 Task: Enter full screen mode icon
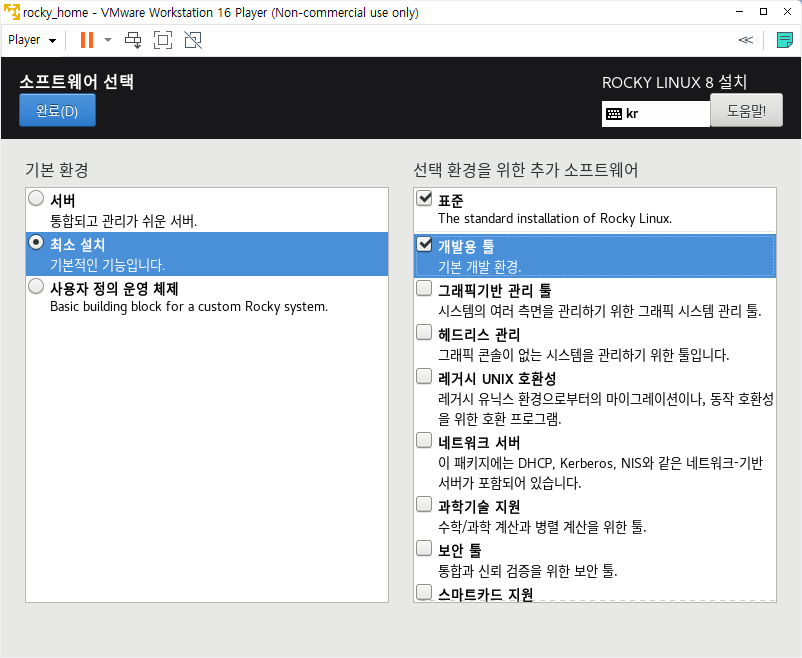(x=163, y=40)
